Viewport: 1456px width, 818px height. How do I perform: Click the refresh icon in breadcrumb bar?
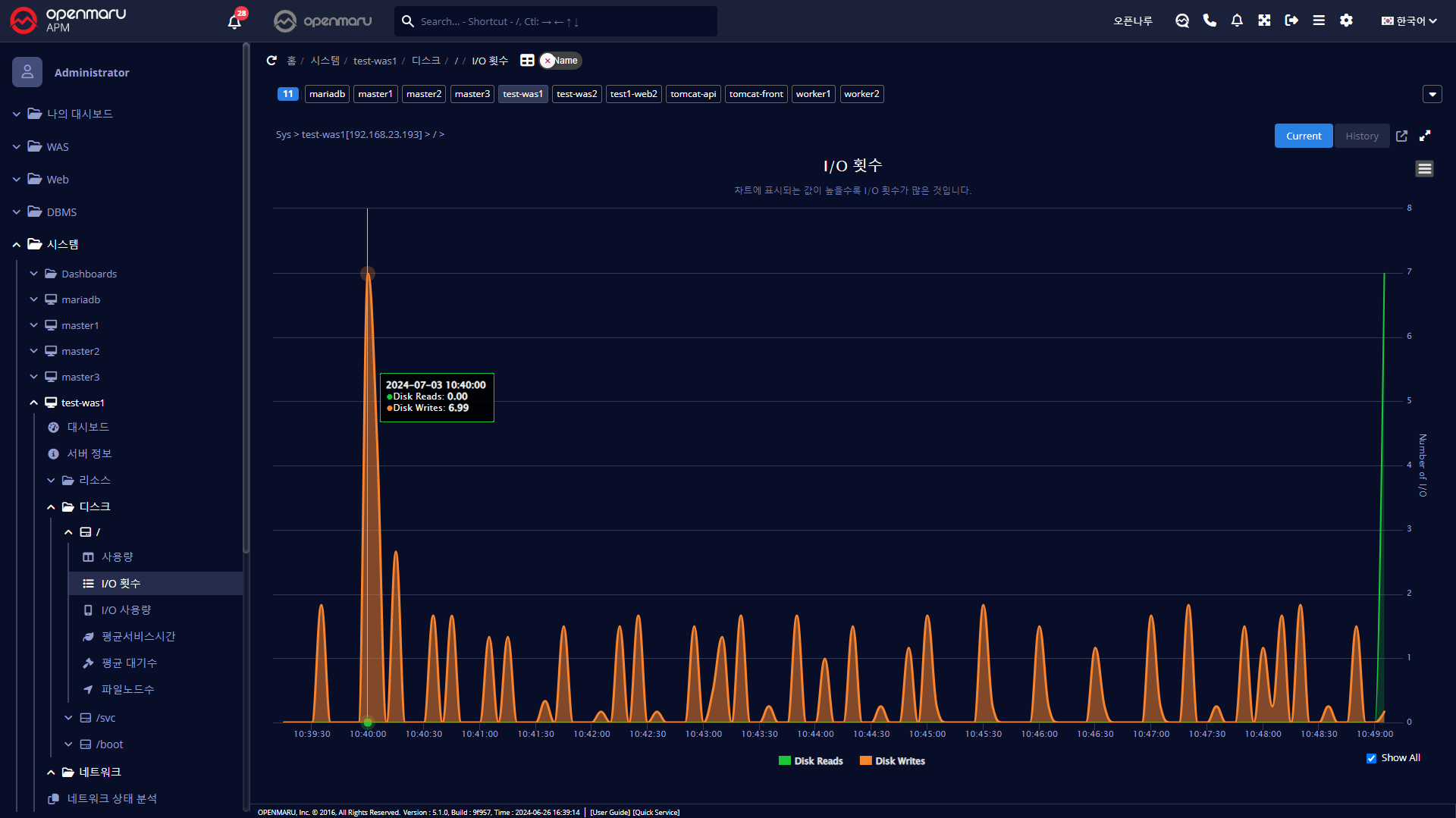pyautogui.click(x=271, y=61)
